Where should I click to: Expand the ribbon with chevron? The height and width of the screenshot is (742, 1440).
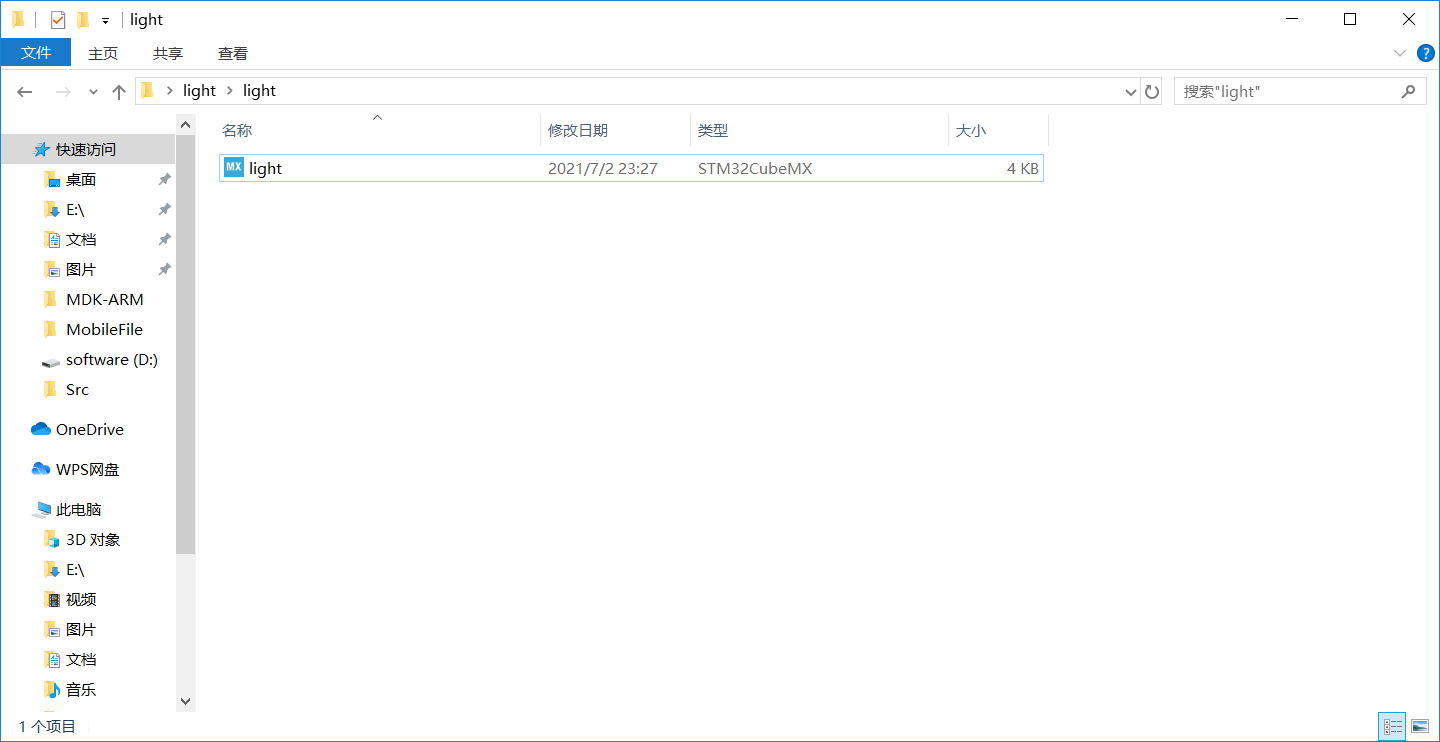point(1399,53)
